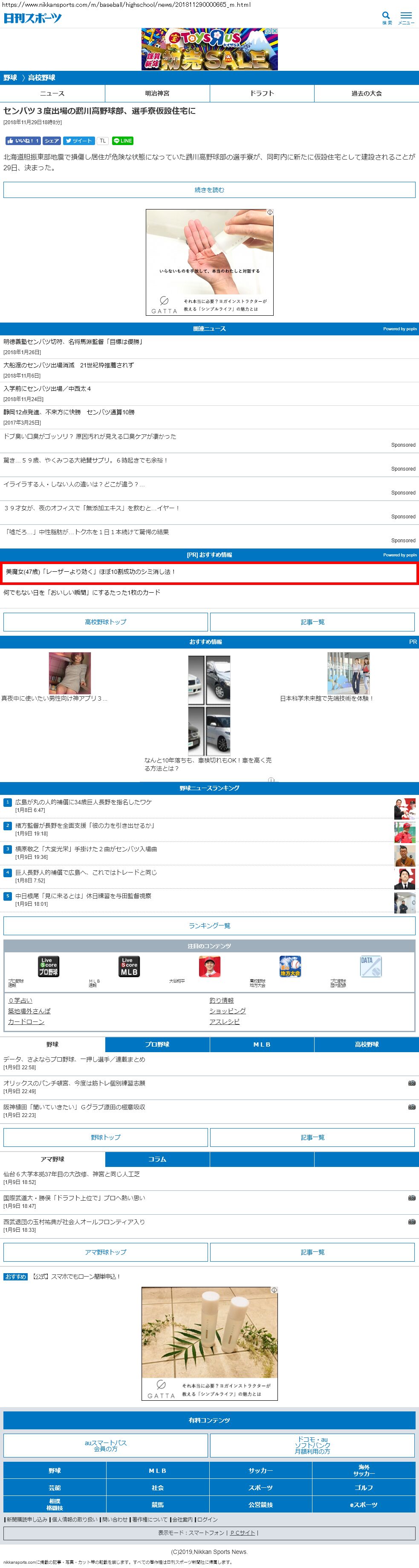Open the ゴルフ footer category
Viewport: 419px width, 1568px height.
pos(364,1487)
